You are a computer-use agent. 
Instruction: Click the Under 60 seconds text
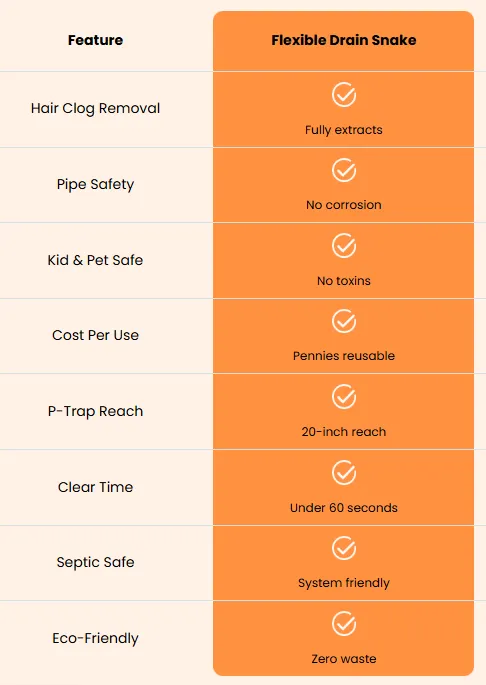tap(344, 508)
